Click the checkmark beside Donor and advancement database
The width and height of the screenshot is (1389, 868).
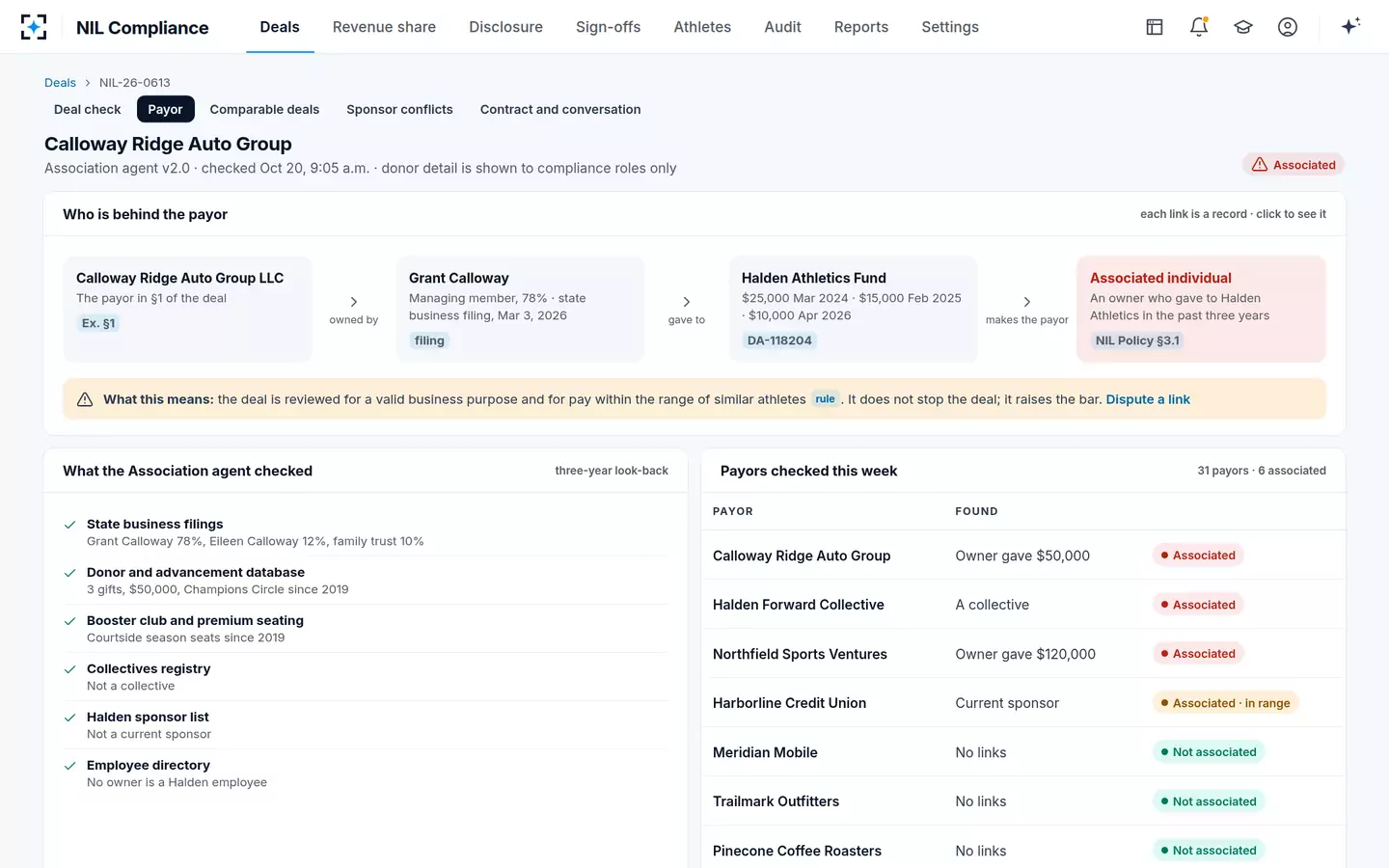[x=70, y=573]
